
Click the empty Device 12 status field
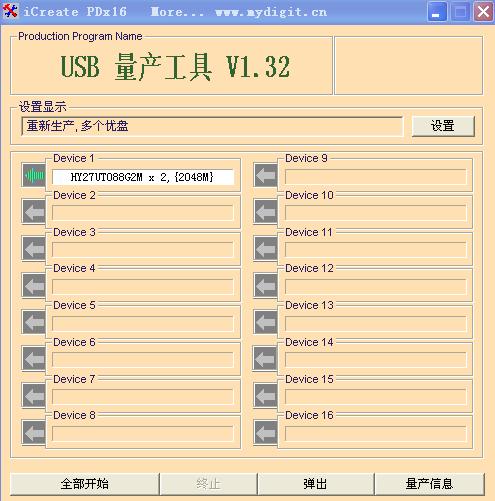tap(375, 287)
